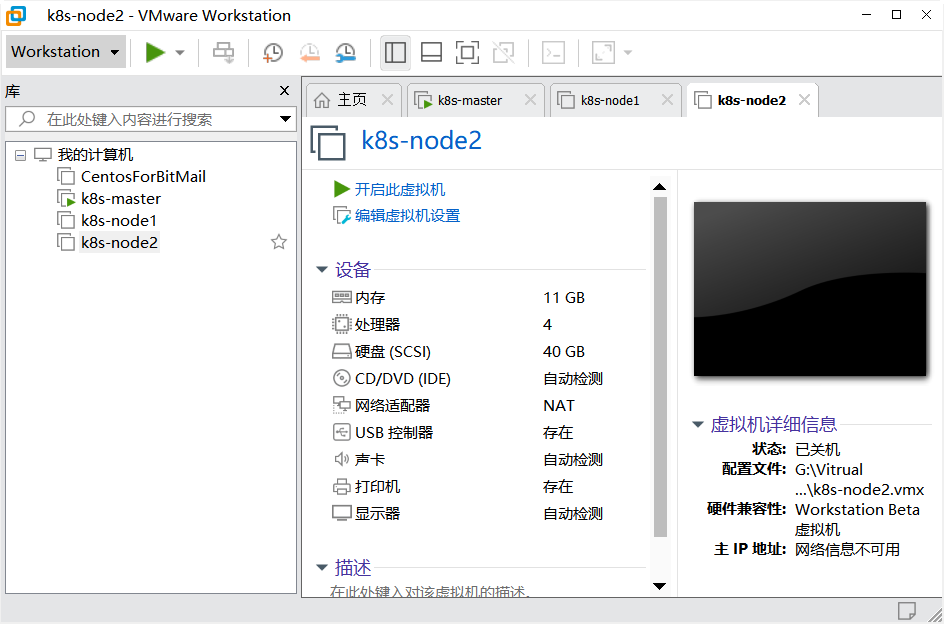Image resolution: width=944 pixels, height=624 pixels.
Task: Click the home icon on 主页 tab
Action: (x=323, y=100)
